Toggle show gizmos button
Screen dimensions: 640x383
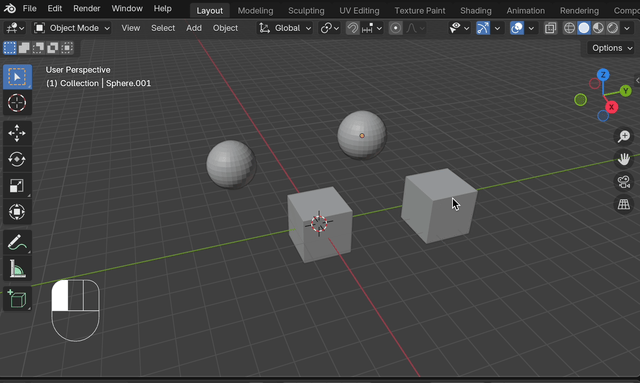[x=483, y=28]
